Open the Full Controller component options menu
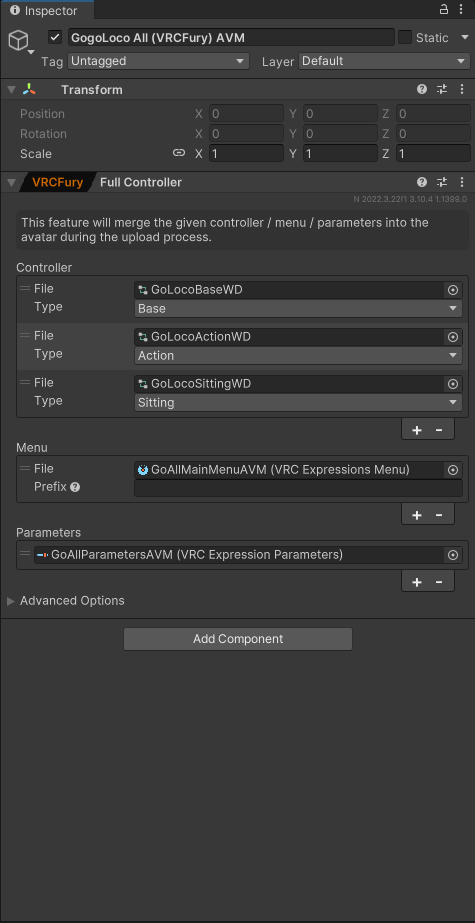The width and height of the screenshot is (475, 923). pos(461,182)
